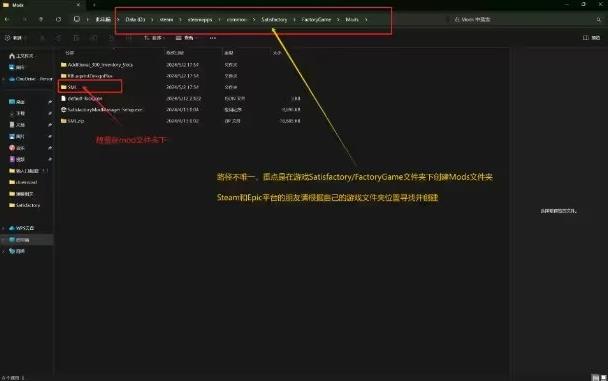Select the SatisfactoryModManager setup file

[x=105, y=110]
